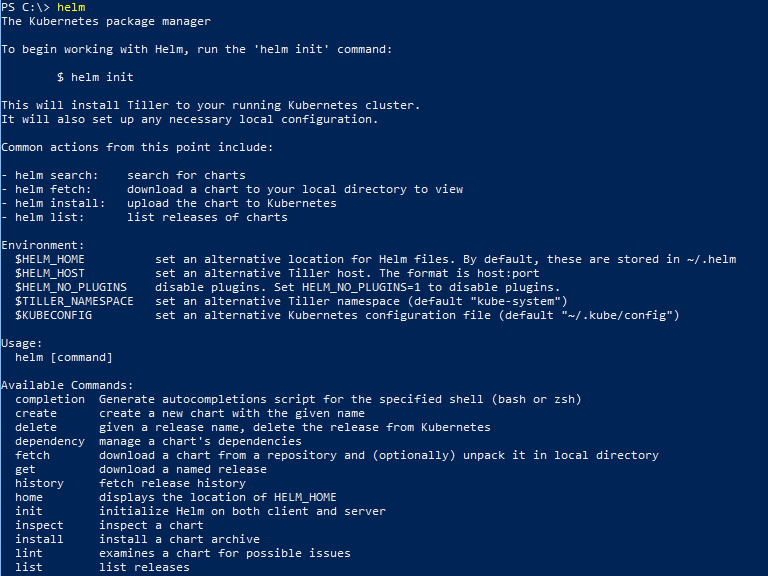Click the 'Environment:' section heading
Image resolution: width=768 pixels, height=576 pixels.
tap(43, 245)
